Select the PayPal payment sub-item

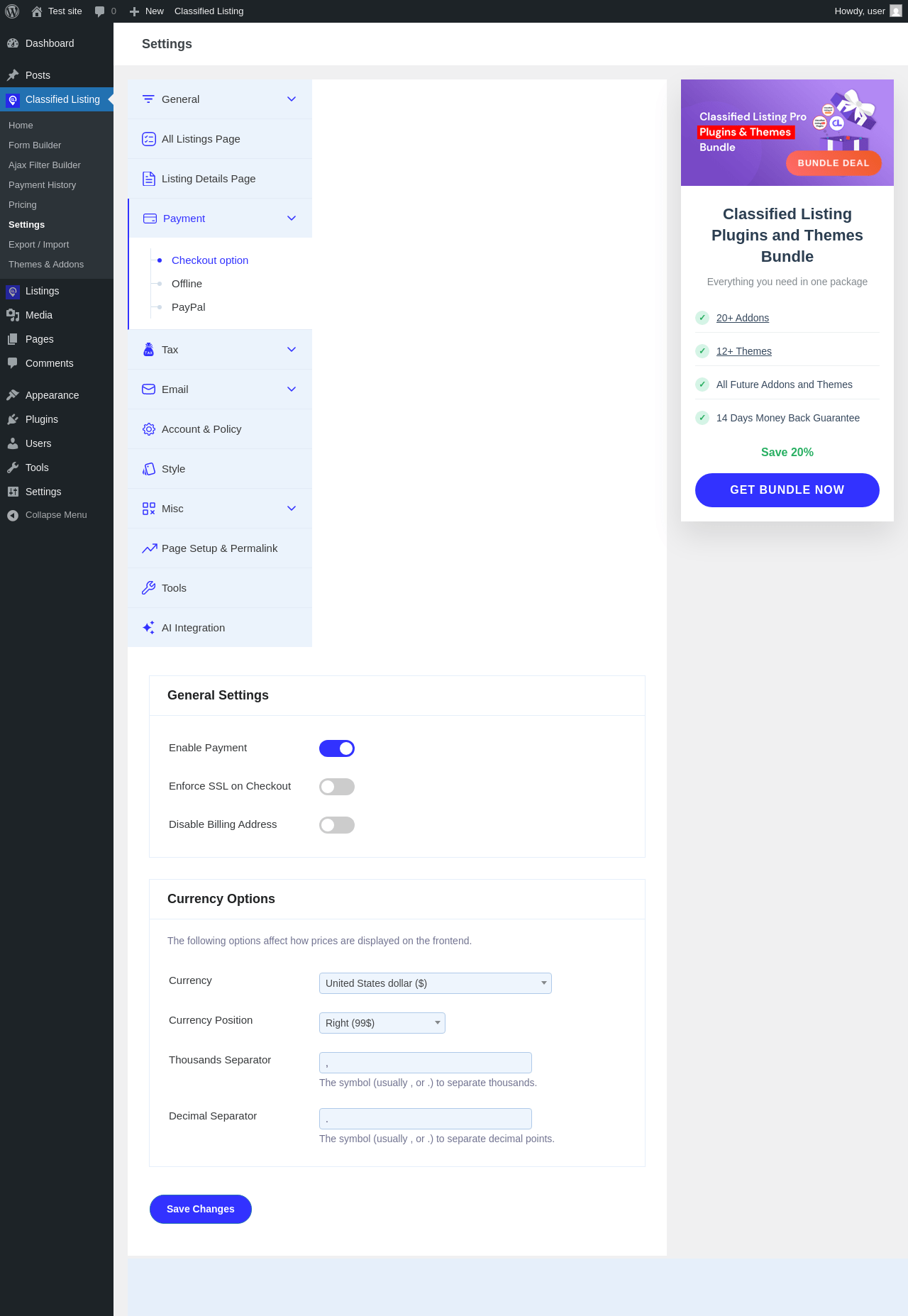pyautogui.click(x=189, y=307)
